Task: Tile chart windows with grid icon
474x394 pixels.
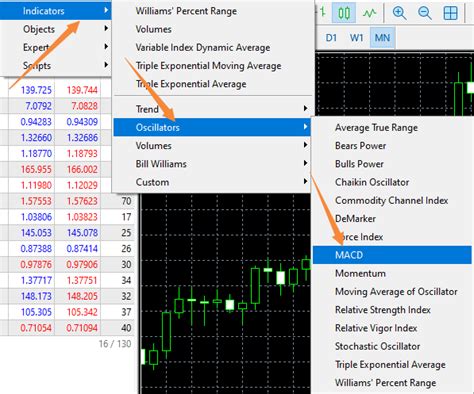Action: 450,13
